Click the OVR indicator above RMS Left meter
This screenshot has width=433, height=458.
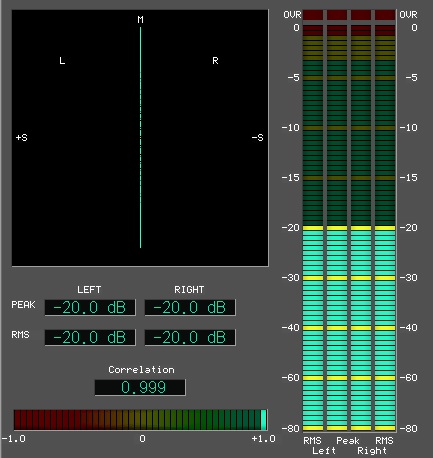[313, 15]
